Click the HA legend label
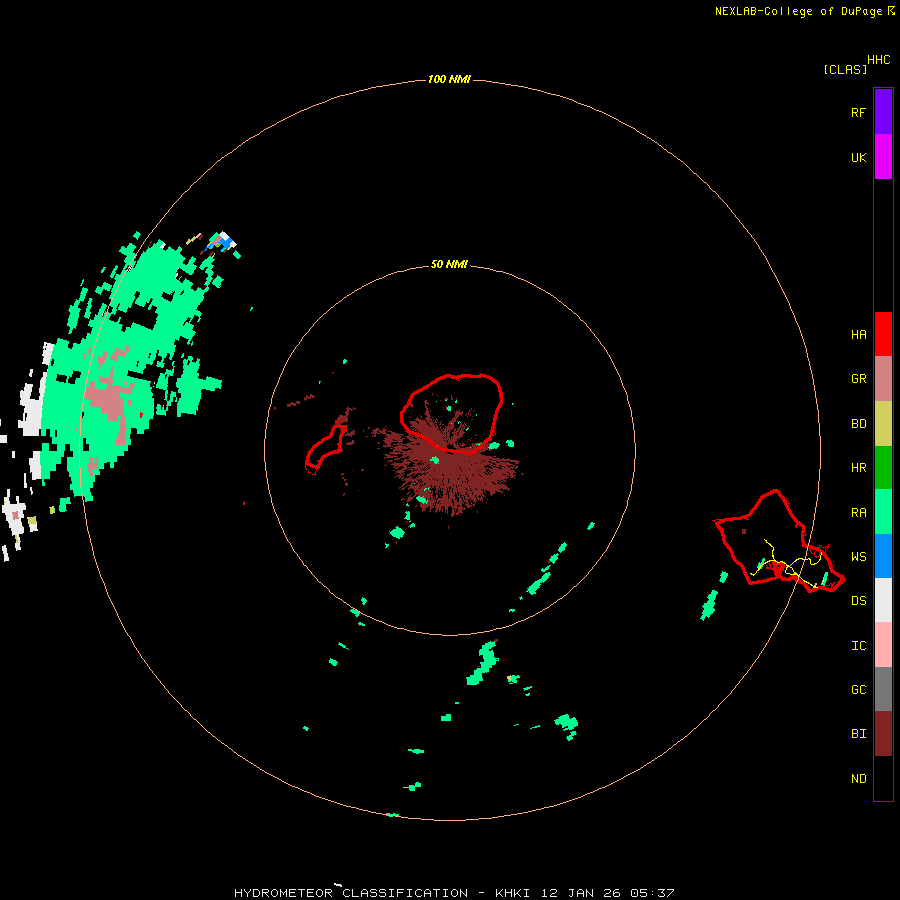This screenshot has height=900, width=900. (858, 335)
